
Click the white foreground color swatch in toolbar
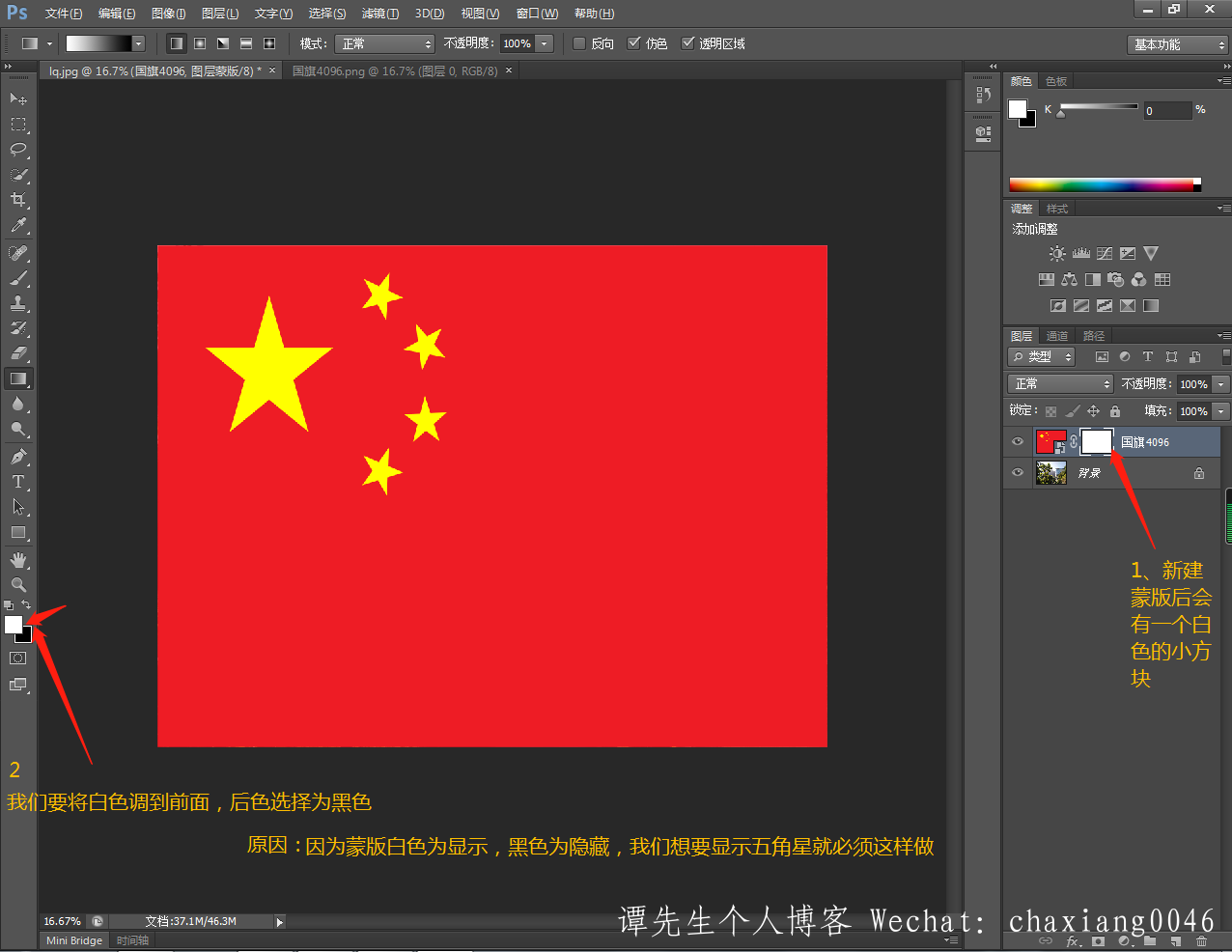point(13,625)
